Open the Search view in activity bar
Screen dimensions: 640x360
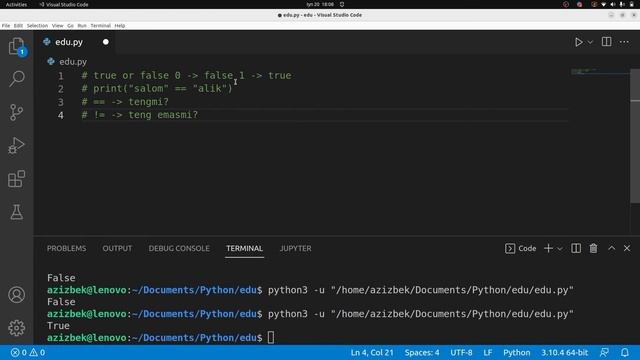pos(16,78)
